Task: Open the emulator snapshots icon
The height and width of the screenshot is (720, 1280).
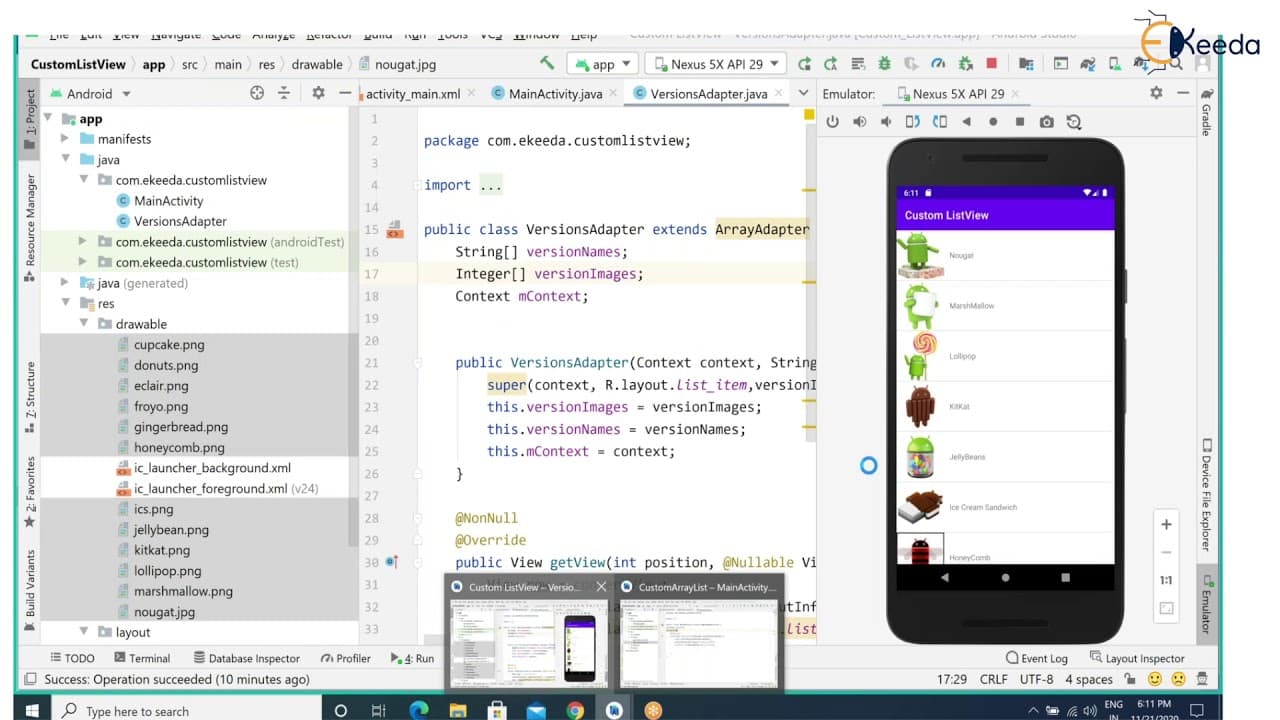Action: (x=1073, y=122)
